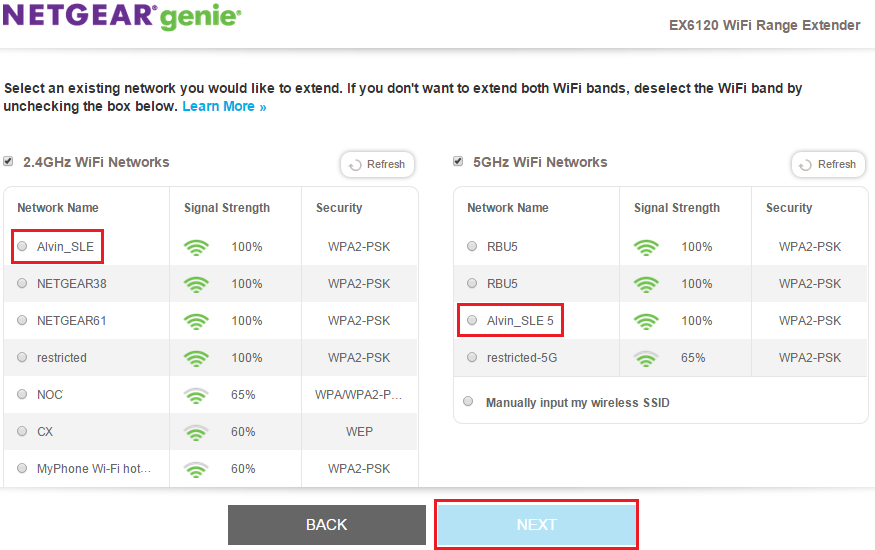This screenshot has height=550, width=875.
Task: Choose Manually input my wireless SSID
Action: (x=468, y=402)
